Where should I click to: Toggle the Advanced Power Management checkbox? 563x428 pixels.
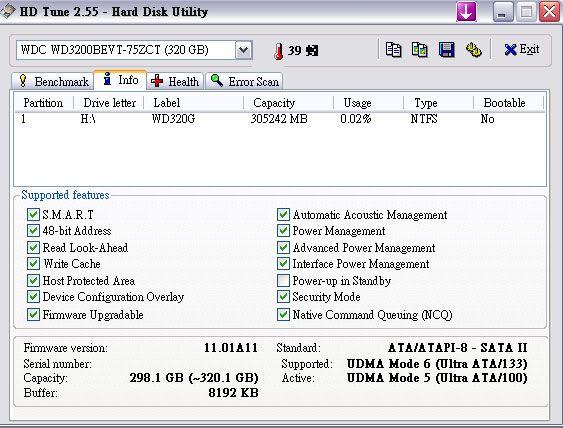point(283,247)
